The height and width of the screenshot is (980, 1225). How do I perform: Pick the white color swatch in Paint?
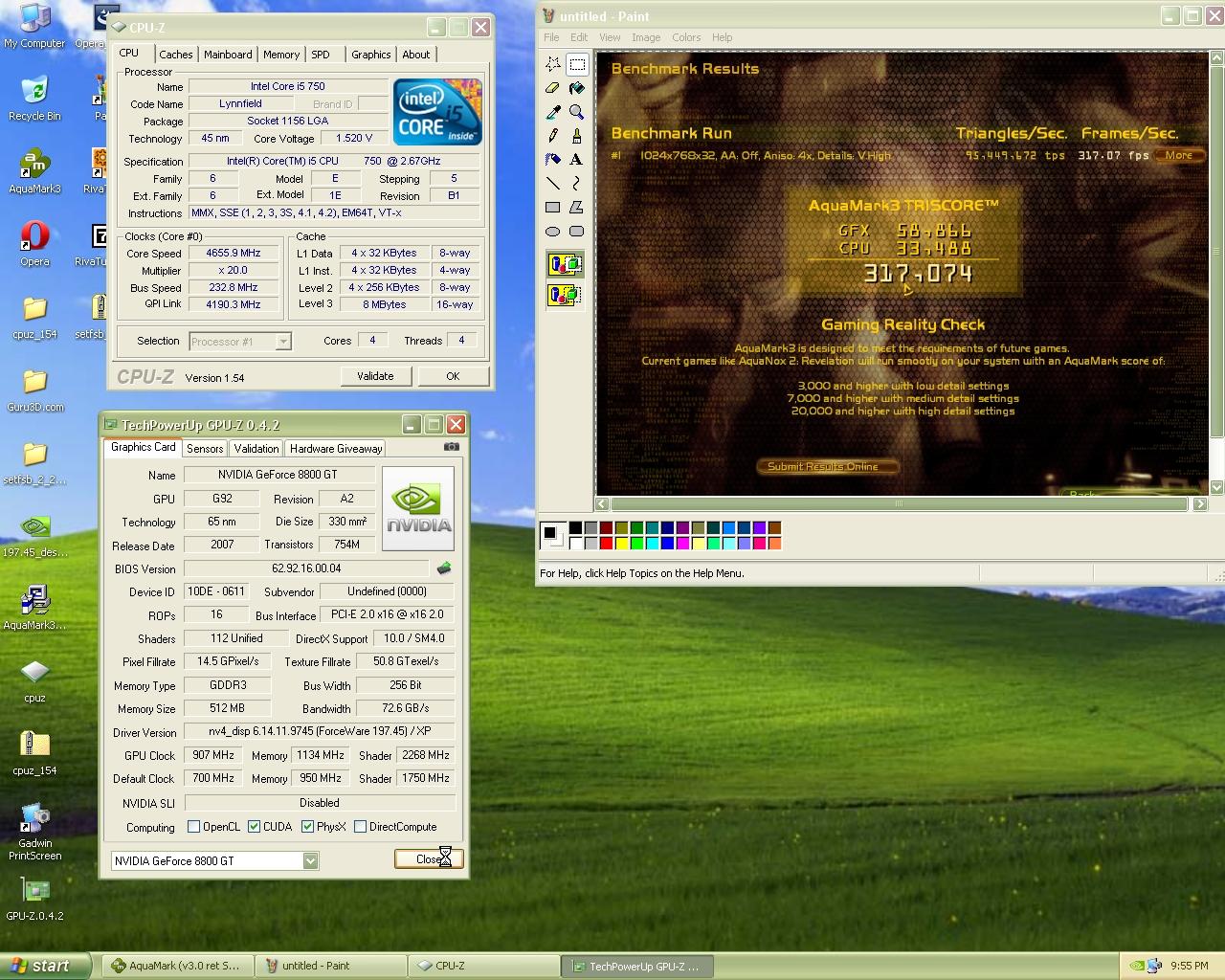click(x=574, y=544)
